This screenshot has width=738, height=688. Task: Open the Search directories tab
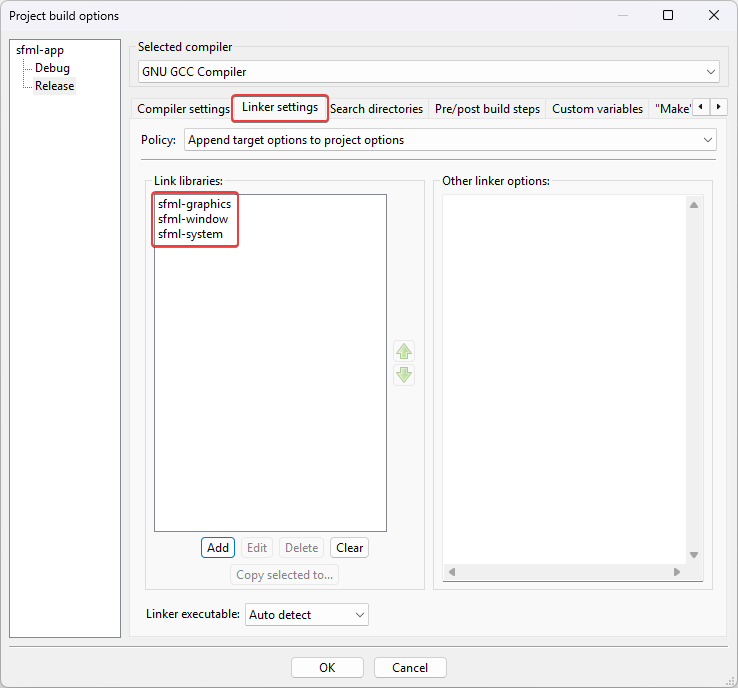pos(376,109)
